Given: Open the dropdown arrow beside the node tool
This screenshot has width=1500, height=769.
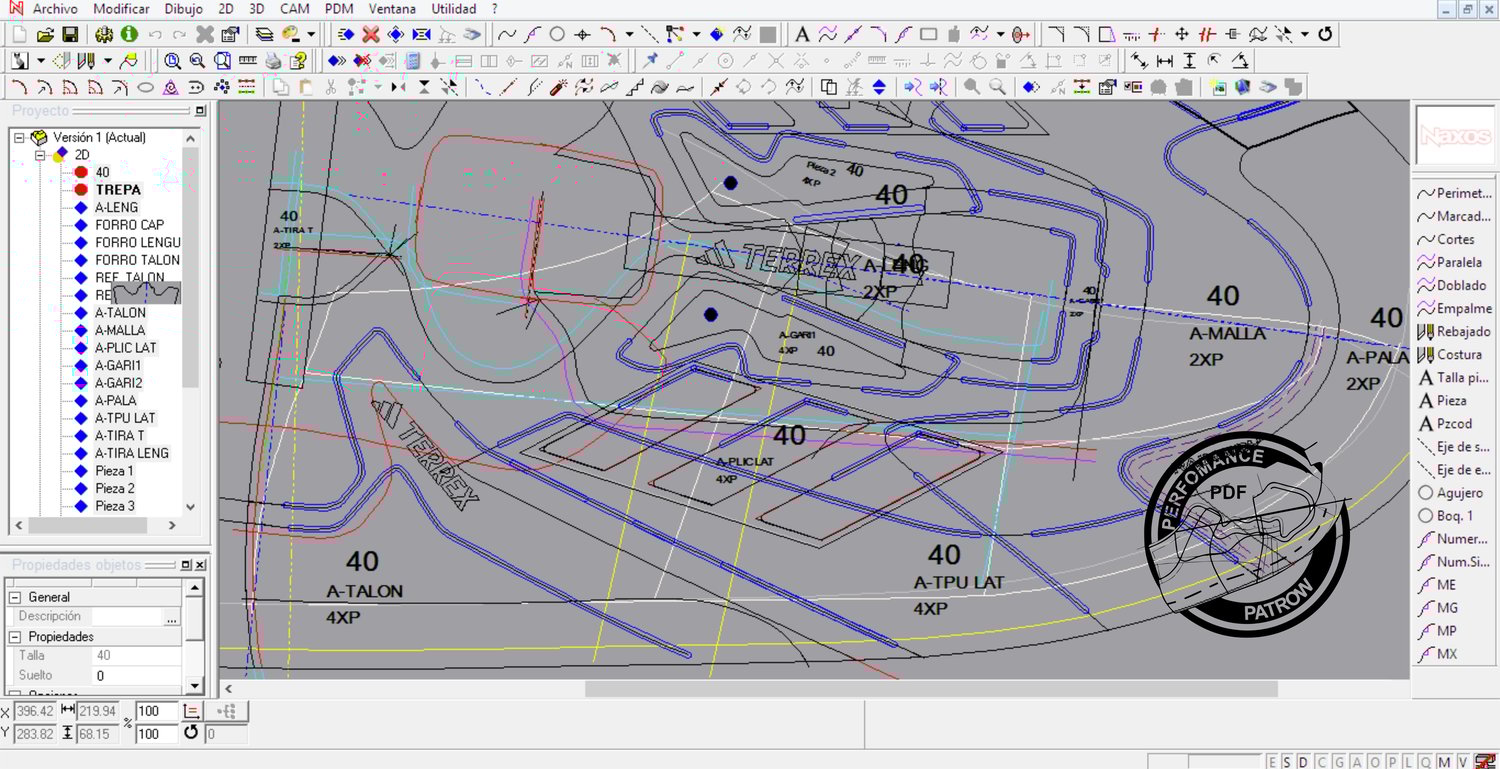Looking at the screenshot, I should (696, 35).
